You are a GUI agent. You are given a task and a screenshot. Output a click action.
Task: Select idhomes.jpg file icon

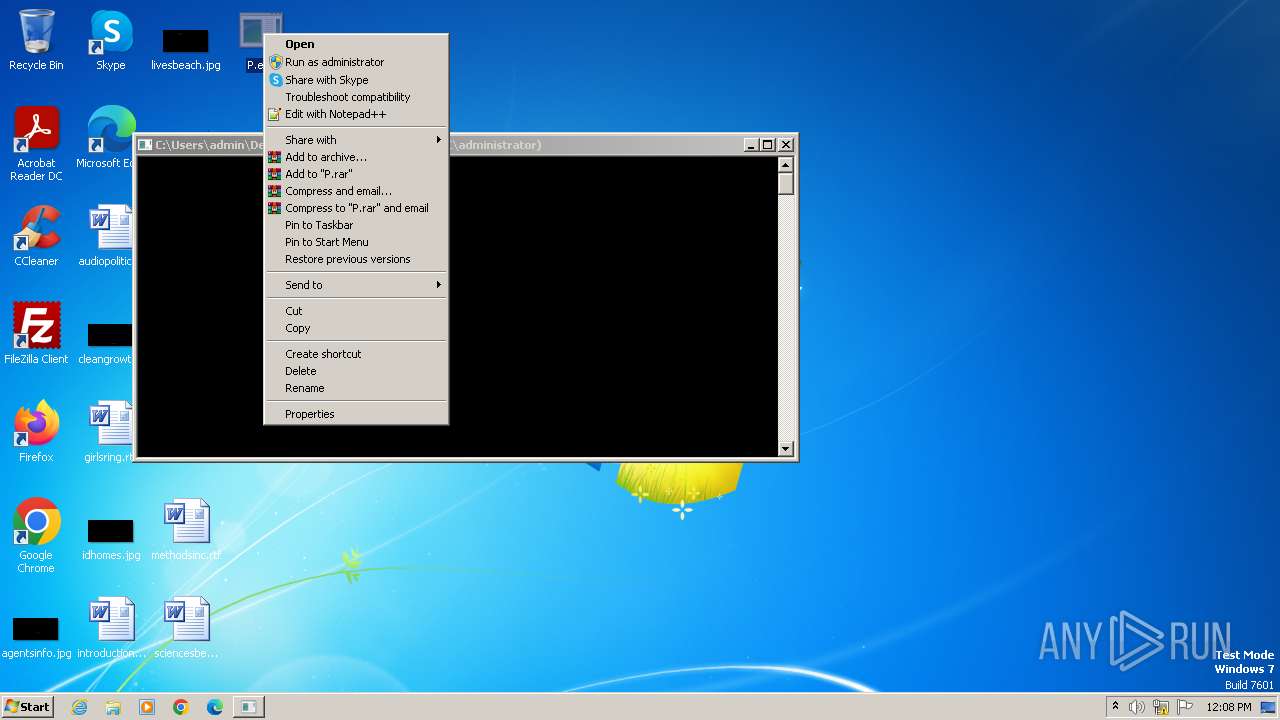(111, 538)
